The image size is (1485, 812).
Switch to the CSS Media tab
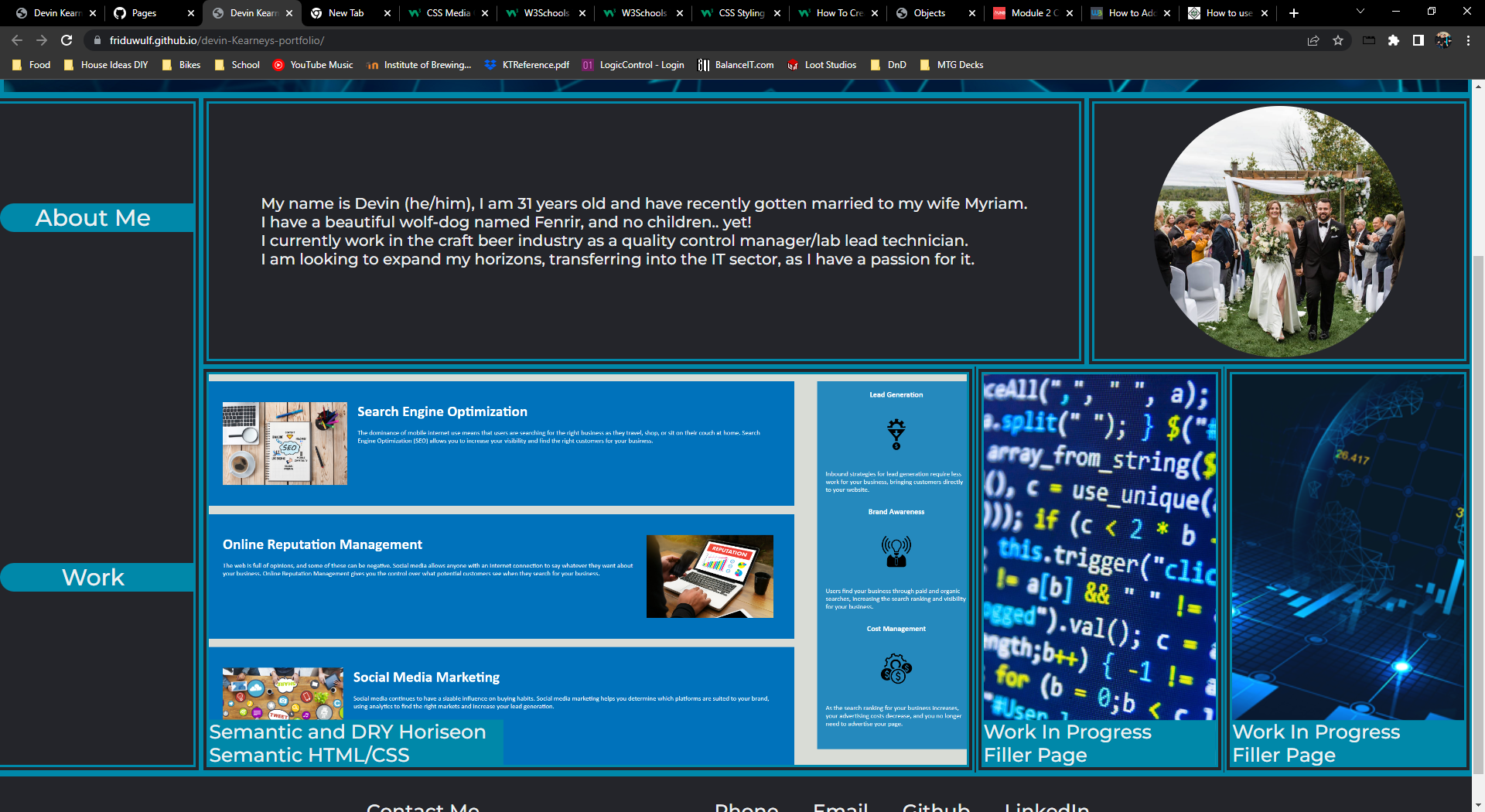click(x=448, y=13)
